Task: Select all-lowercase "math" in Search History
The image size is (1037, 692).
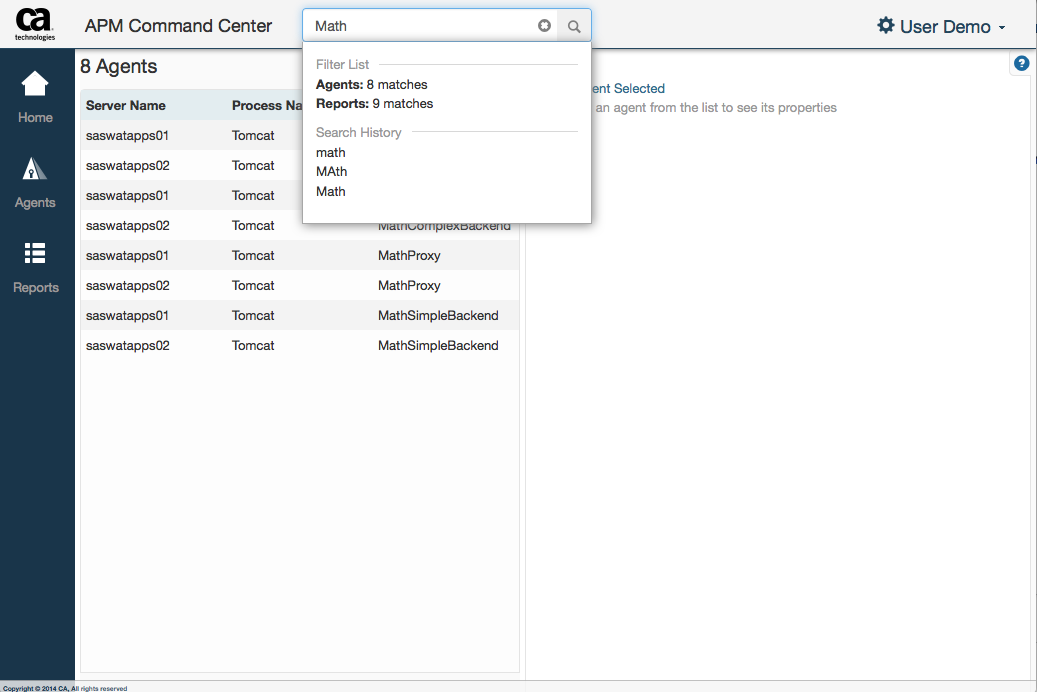Action: 331,153
